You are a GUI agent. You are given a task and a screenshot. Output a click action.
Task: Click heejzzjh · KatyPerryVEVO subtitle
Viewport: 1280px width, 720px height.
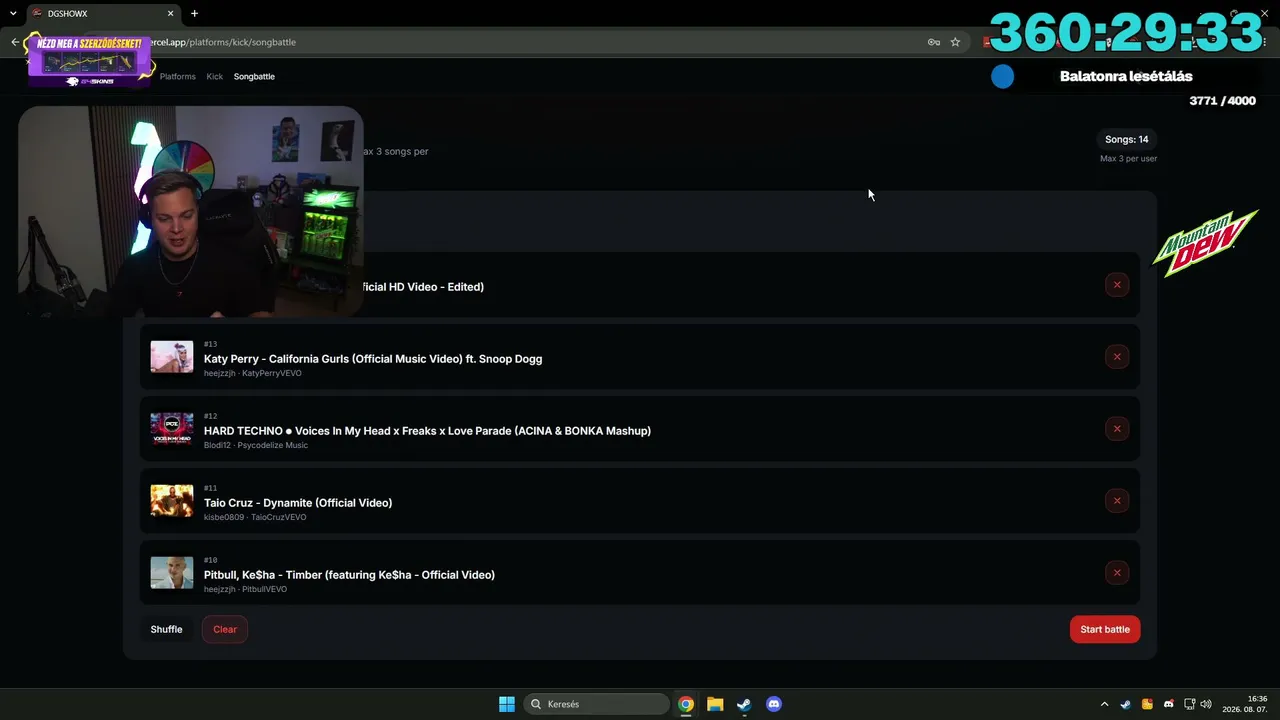252,373
